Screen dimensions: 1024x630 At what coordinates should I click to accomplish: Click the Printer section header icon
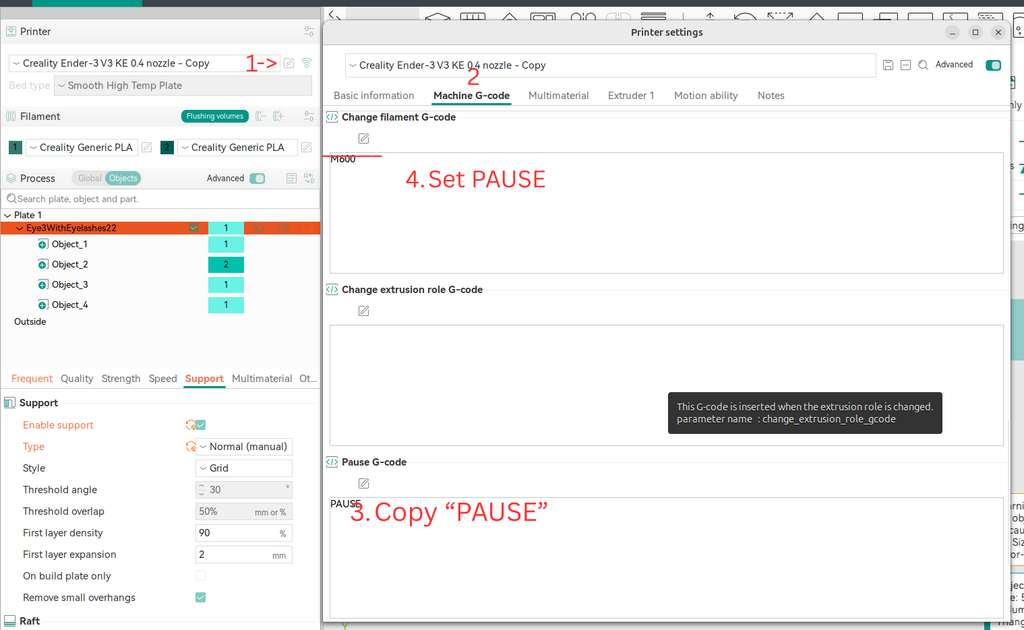tap(11, 31)
